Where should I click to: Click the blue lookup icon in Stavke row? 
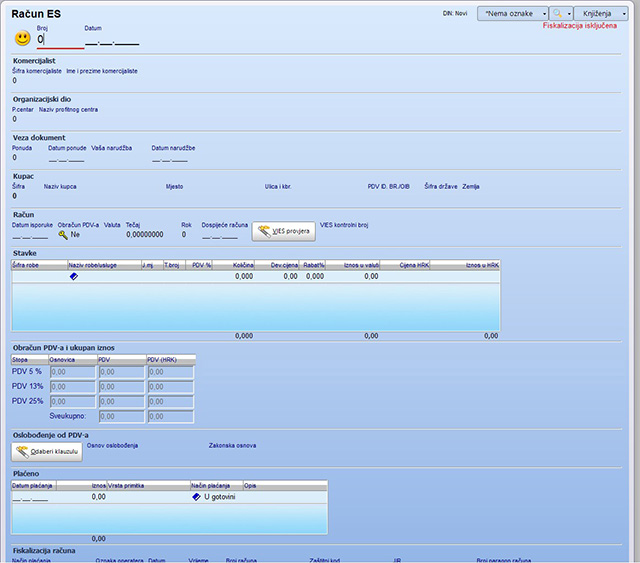[74, 276]
